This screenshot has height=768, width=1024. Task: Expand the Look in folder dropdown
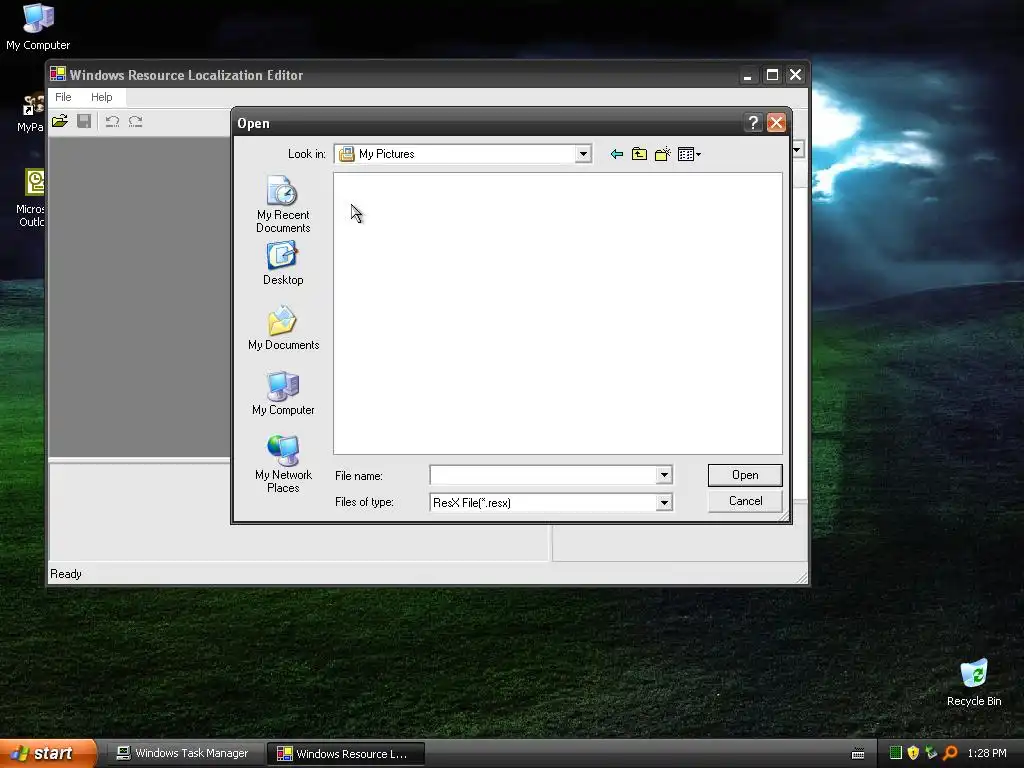583,154
